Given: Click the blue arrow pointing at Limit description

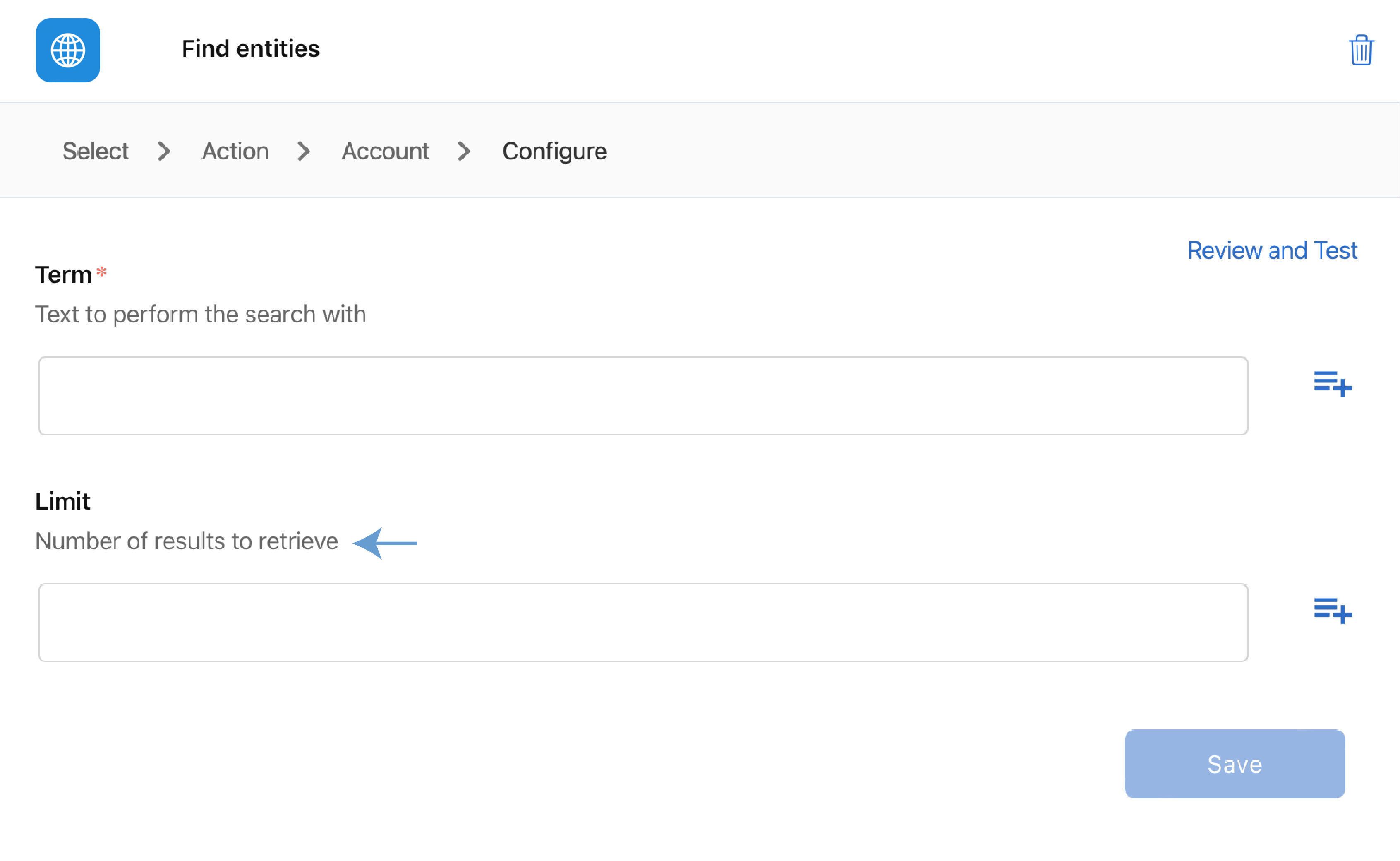Looking at the screenshot, I should (385, 543).
